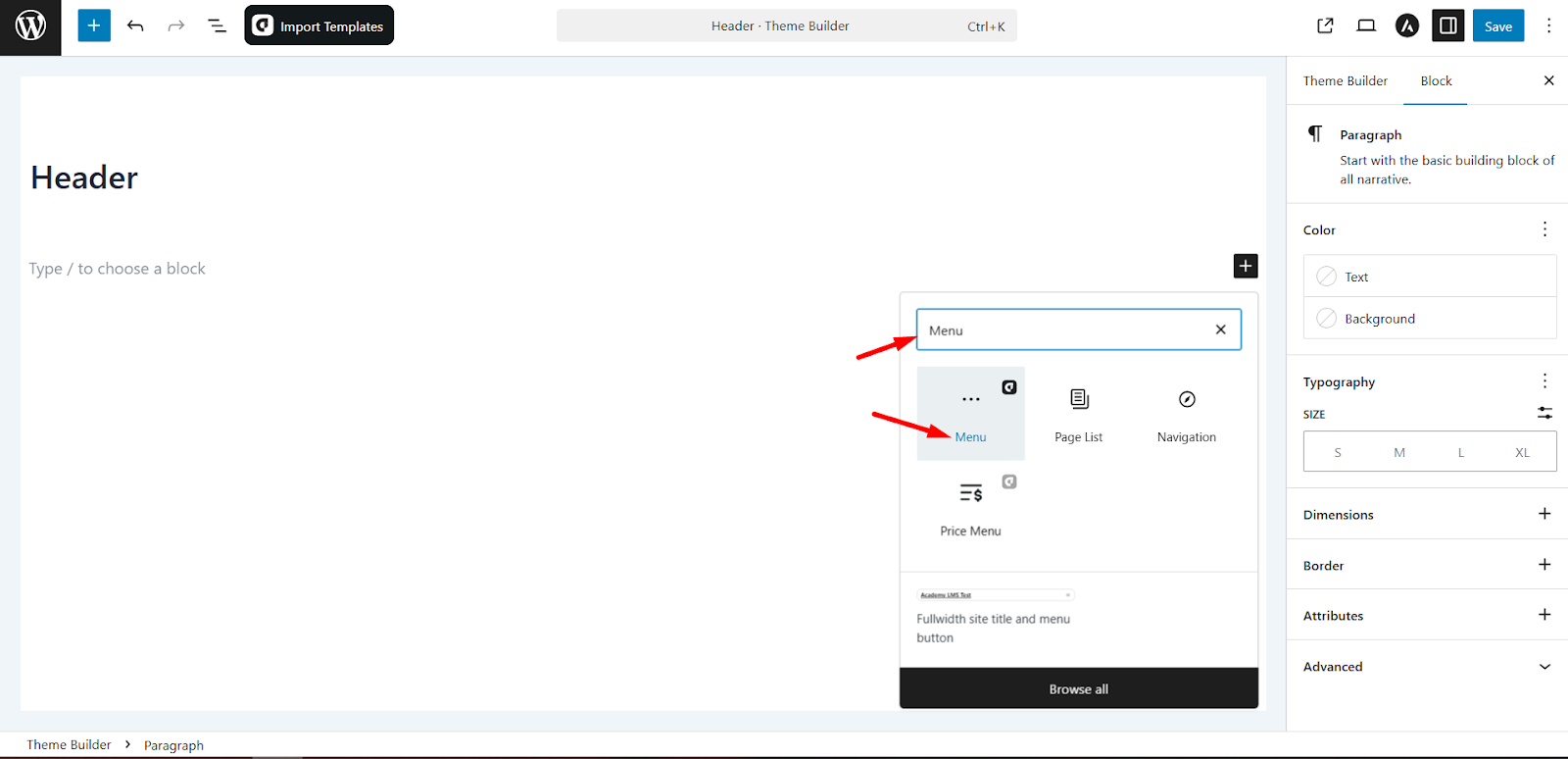Select Theme Builder in breadcrumb

pyautogui.click(x=69, y=744)
